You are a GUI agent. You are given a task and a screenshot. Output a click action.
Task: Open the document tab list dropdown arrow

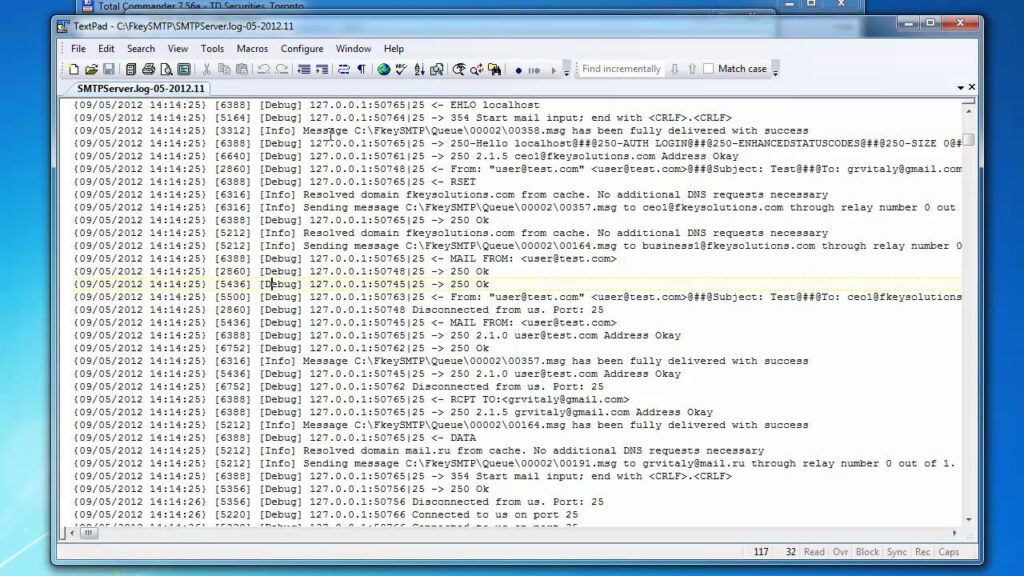(961, 88)
